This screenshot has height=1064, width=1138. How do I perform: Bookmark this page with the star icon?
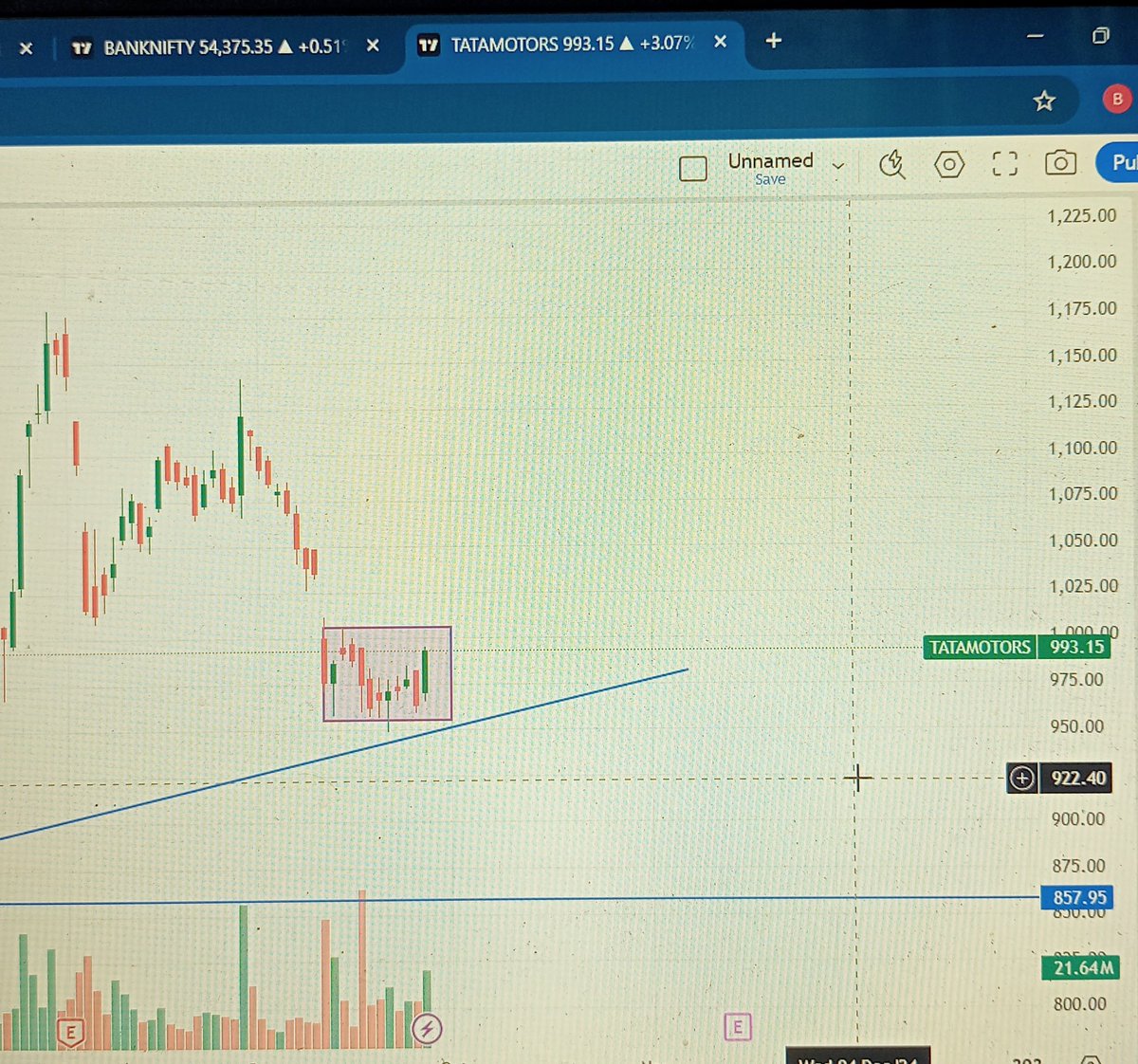coord(1044,101)
